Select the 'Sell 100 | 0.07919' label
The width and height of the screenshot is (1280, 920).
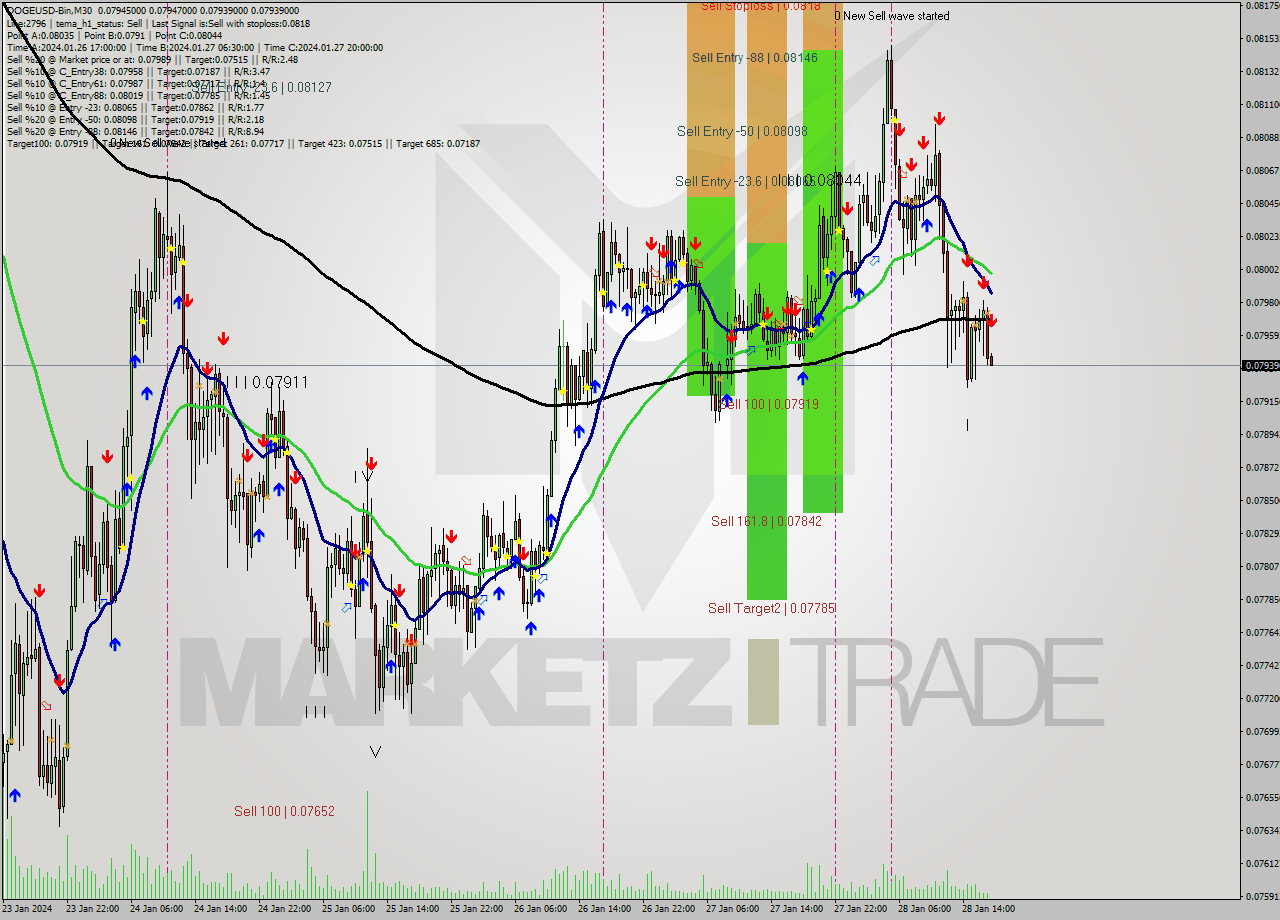click(x=770, y=404)
